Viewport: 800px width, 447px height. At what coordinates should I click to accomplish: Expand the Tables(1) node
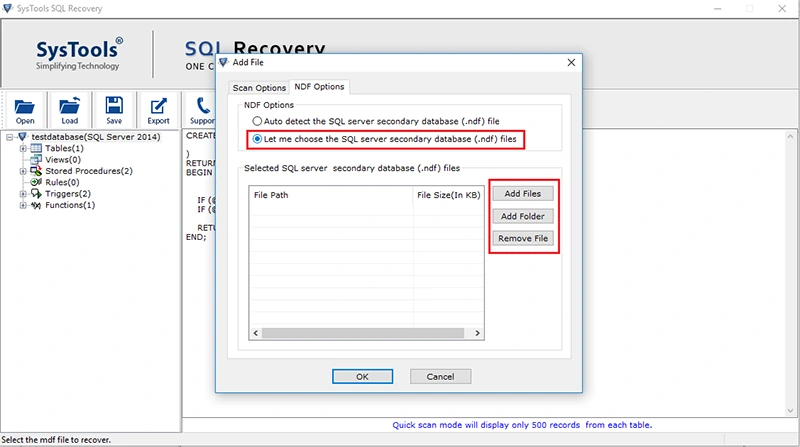coord(23,148)
